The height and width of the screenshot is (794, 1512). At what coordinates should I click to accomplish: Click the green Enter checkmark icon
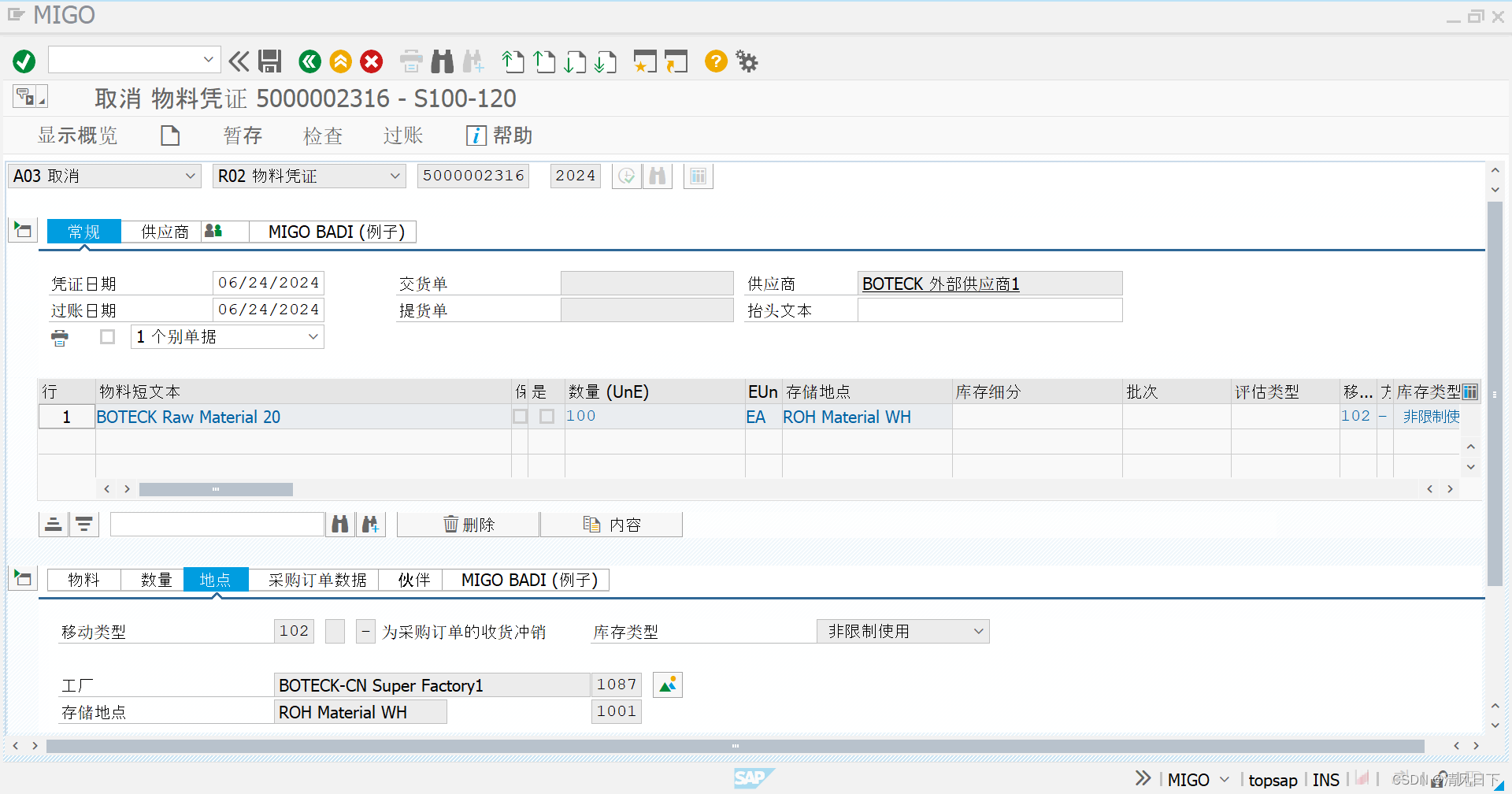tap(24, 61)
